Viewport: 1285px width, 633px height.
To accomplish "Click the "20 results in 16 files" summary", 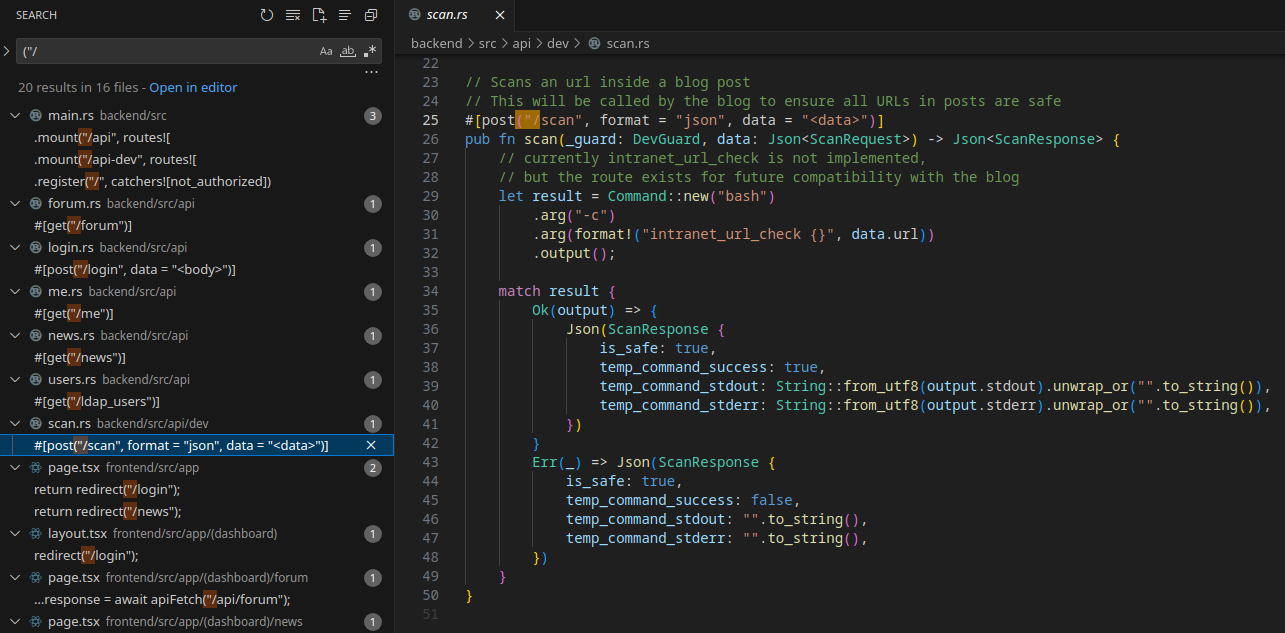I will [x=80, y=87].
